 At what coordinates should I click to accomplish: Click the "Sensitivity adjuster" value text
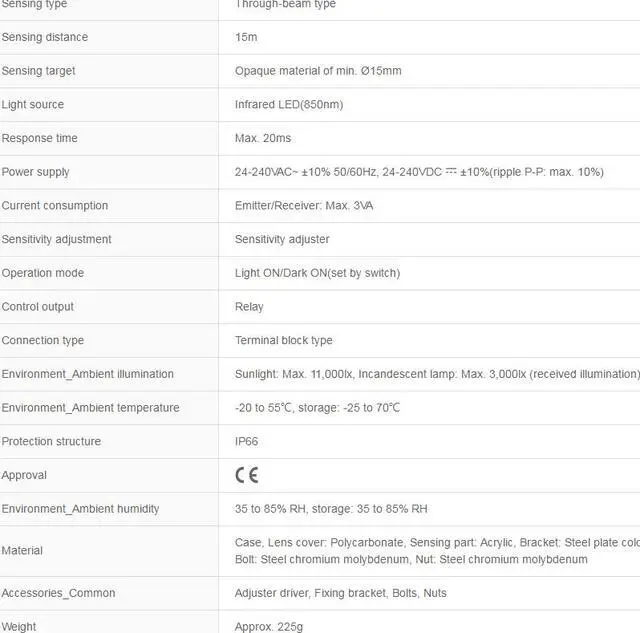click(282, 239)
